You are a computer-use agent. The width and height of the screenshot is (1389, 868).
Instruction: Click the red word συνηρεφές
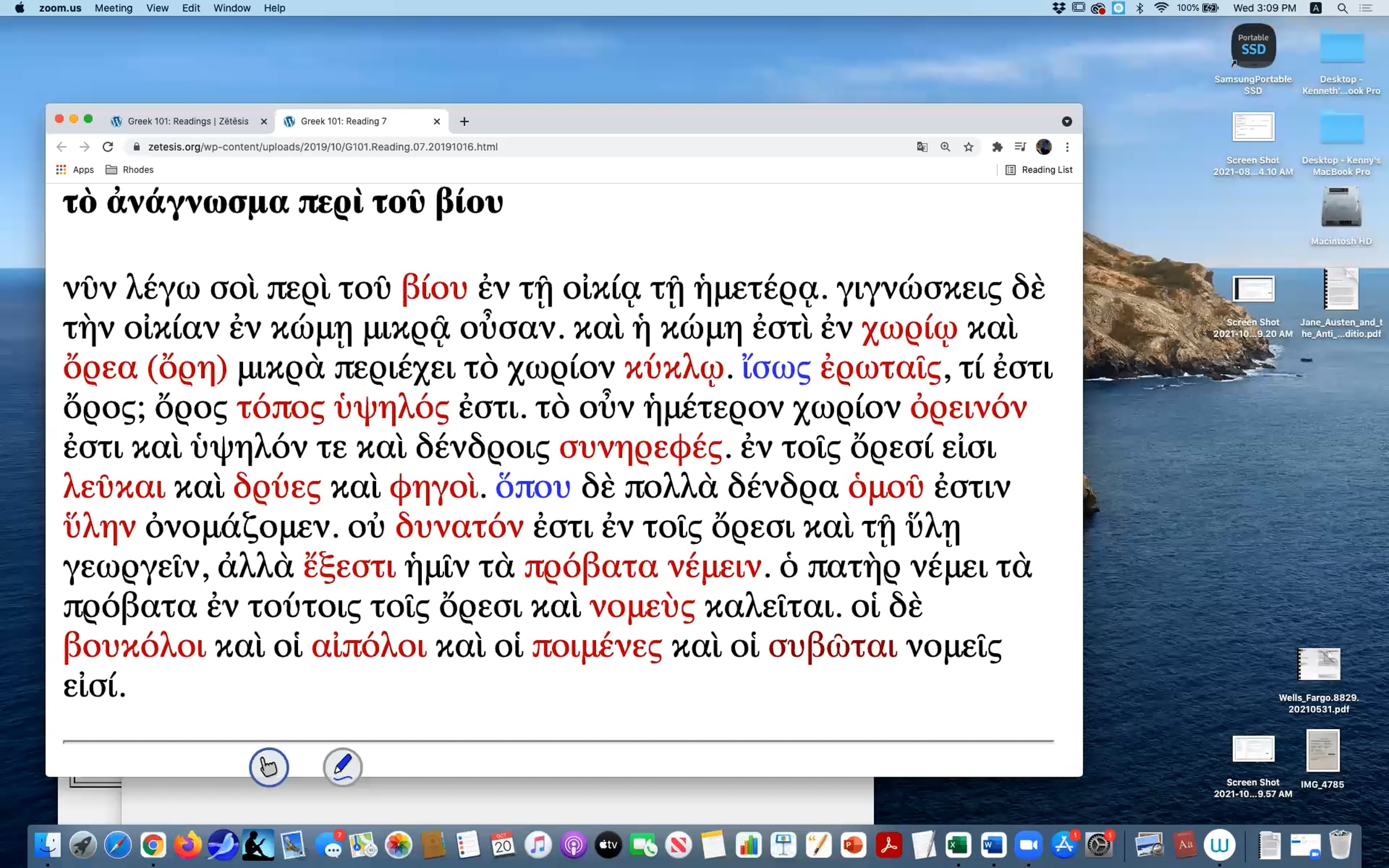(x=640, y=448)
